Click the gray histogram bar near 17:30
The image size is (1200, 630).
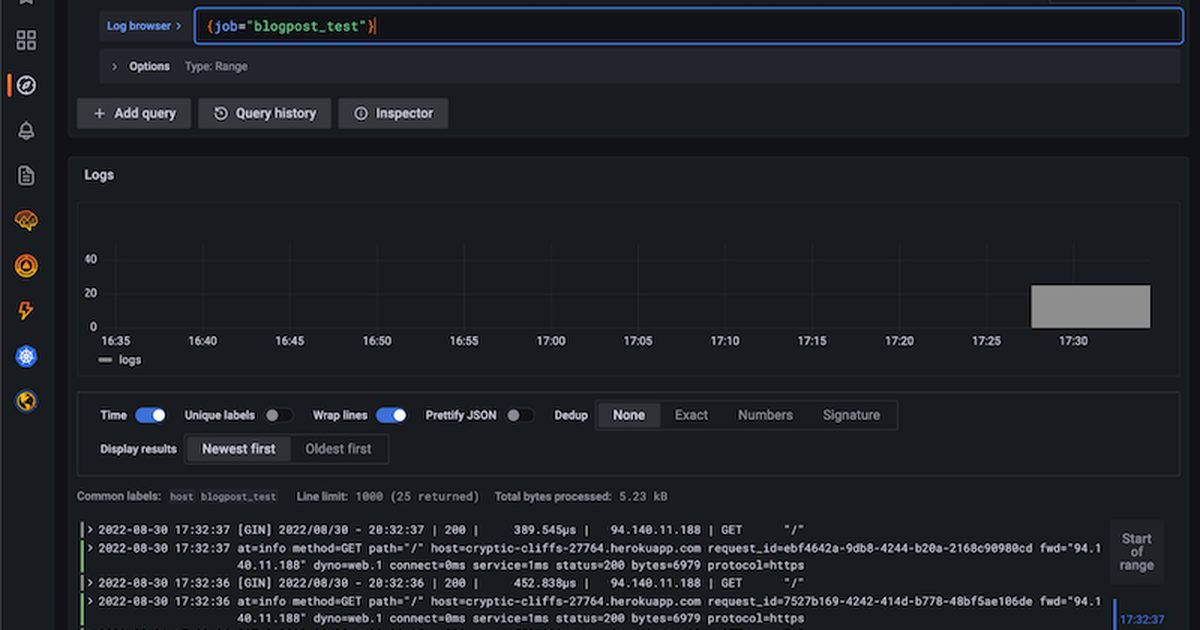point(1090,306)
